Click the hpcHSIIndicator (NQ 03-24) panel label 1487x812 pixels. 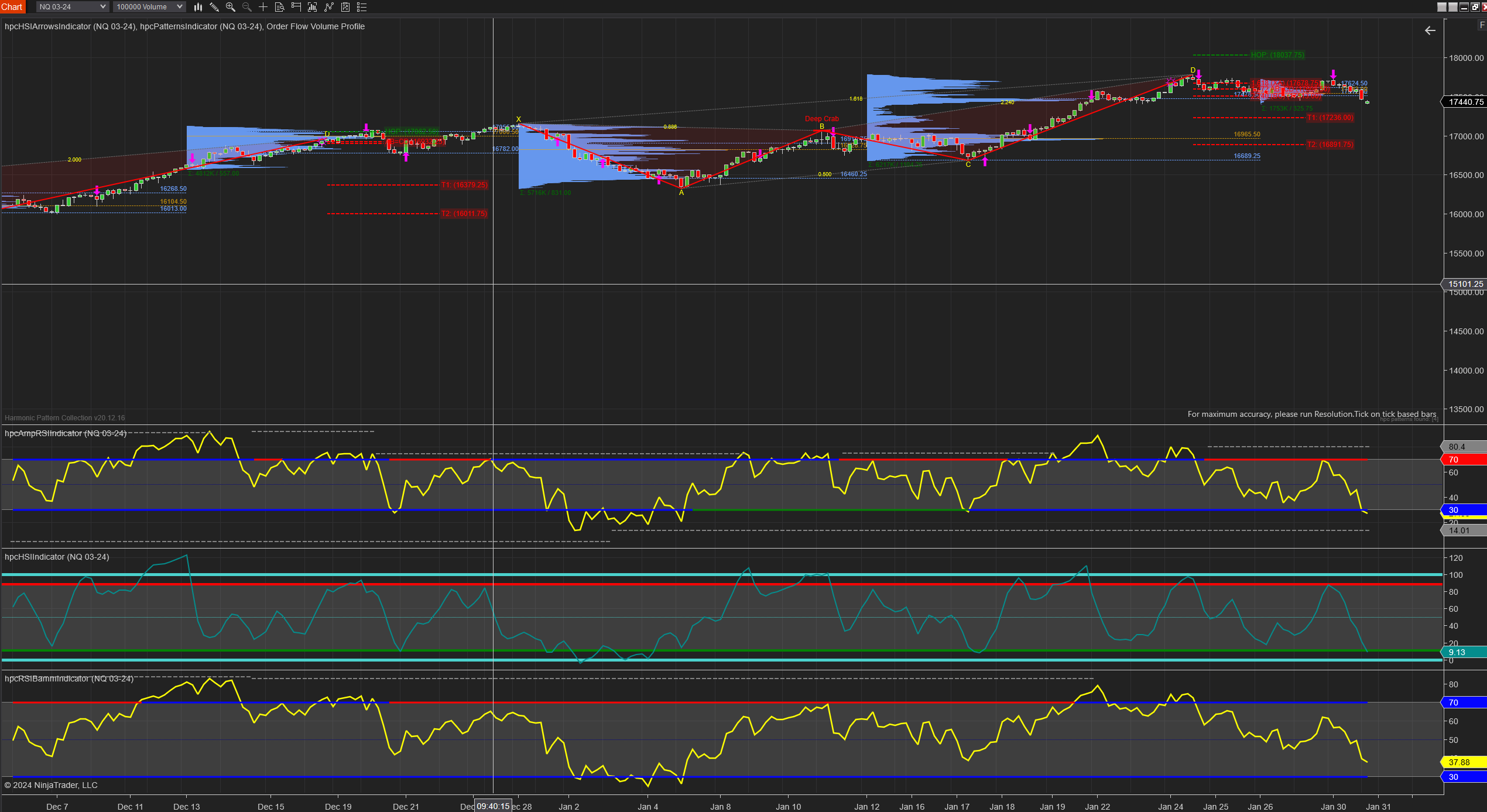tap(57, 557)
